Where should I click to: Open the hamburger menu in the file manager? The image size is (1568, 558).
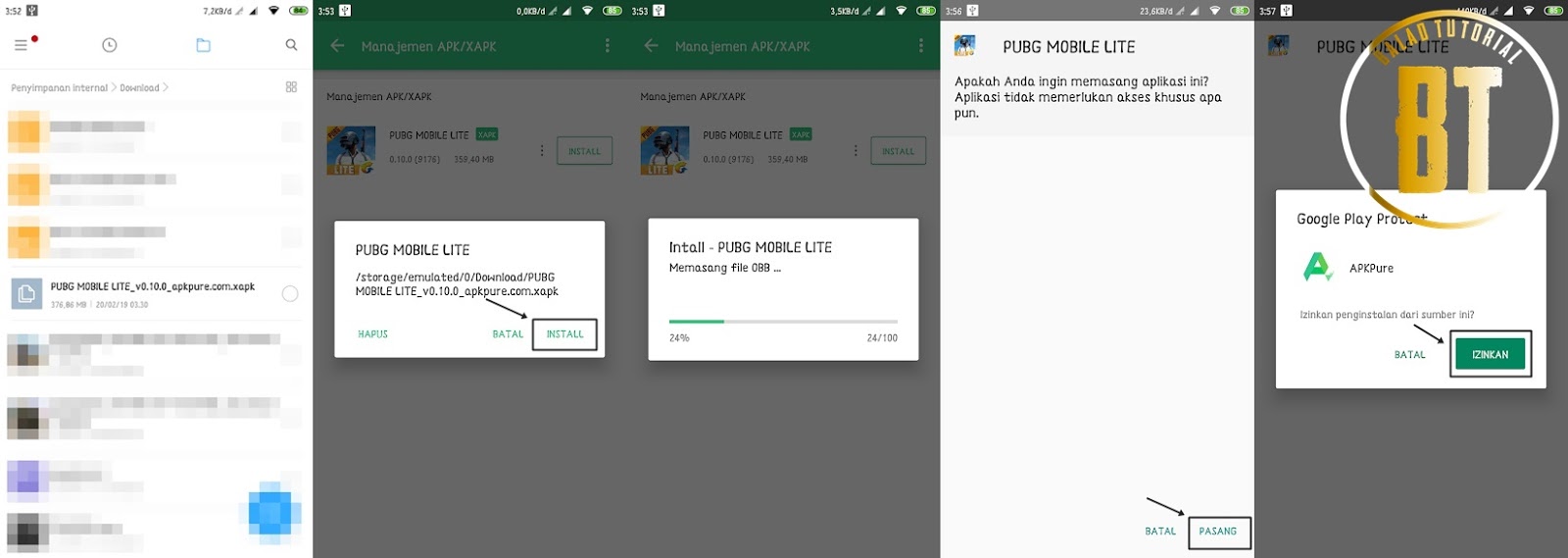[x=21, y=45]
